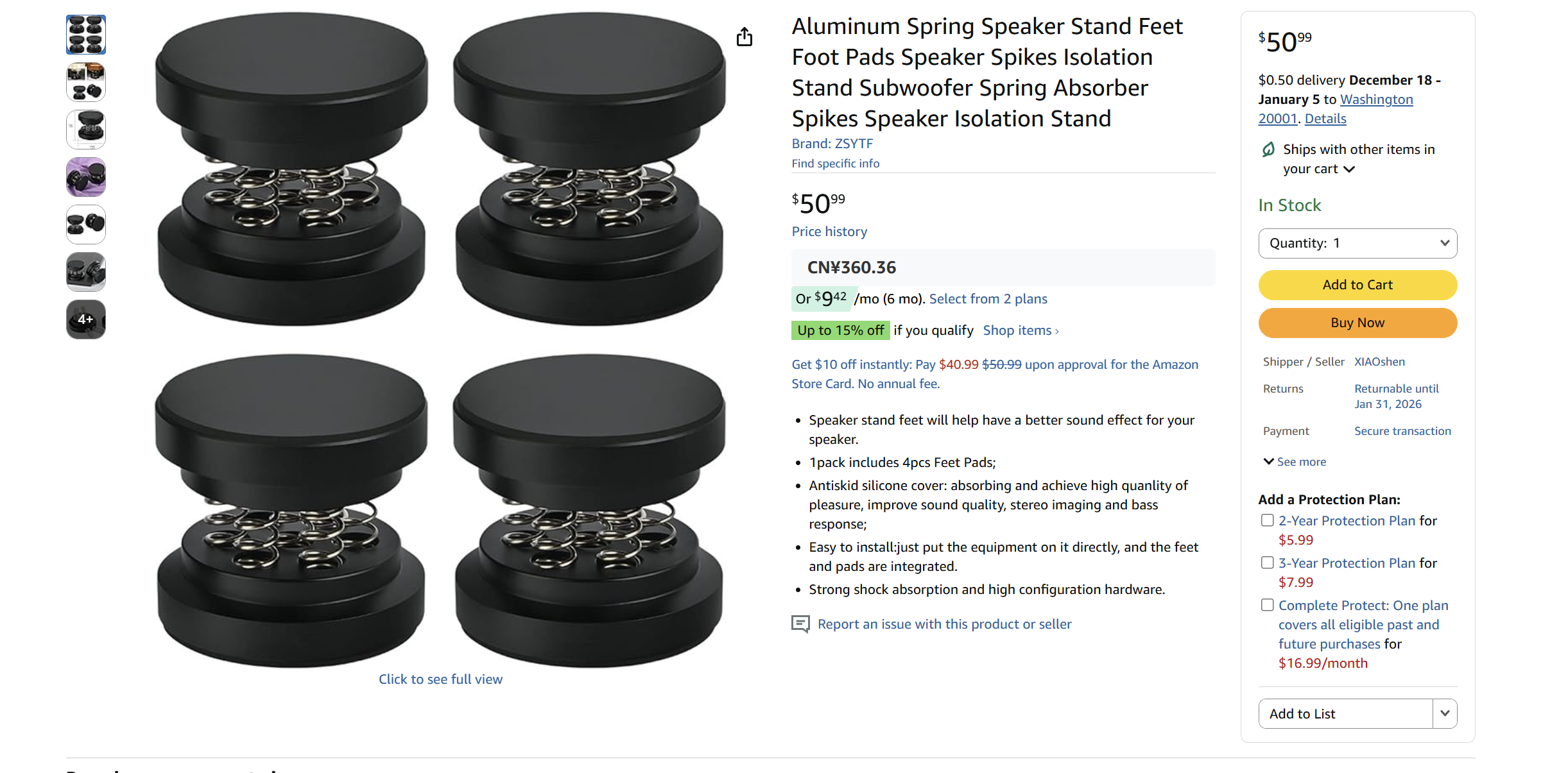Enable the 3-Year Protection Plan checkbox

(1267, 562)
